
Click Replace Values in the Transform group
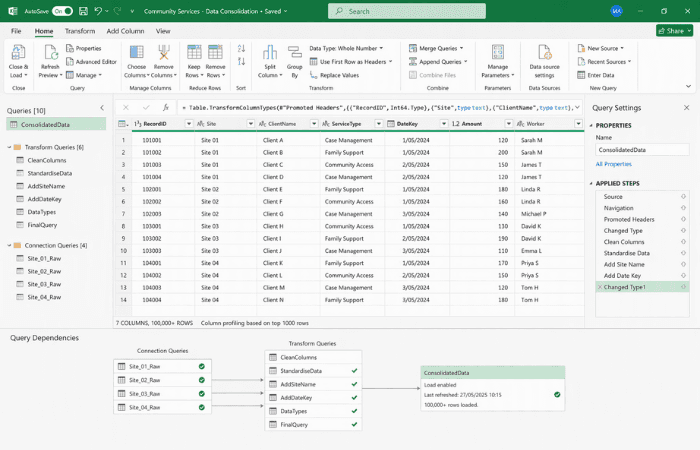(x=334, y=75)
